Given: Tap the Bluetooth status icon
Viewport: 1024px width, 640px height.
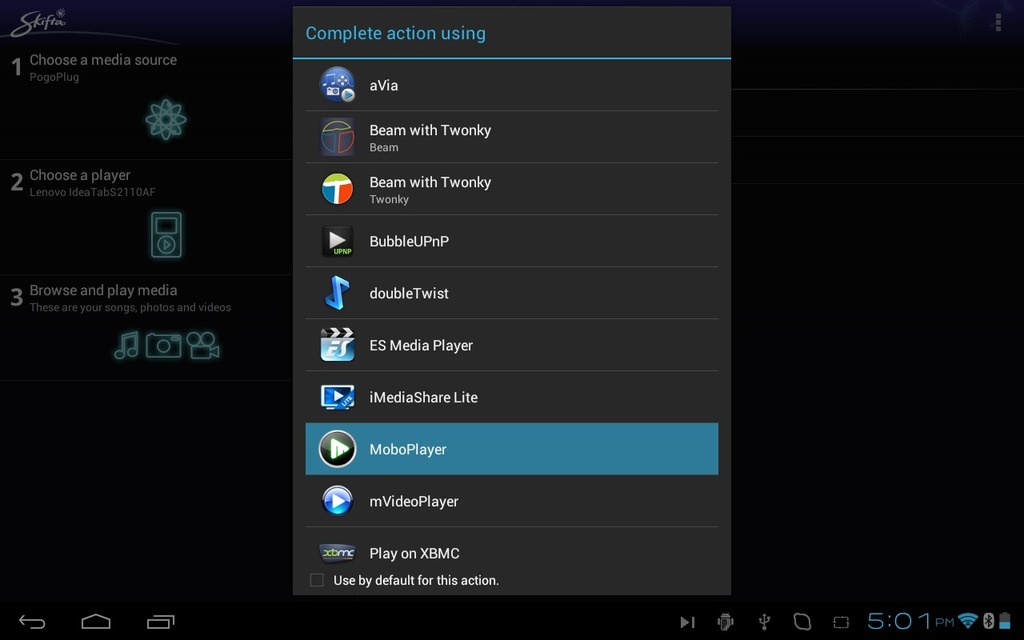Looking at the screenshot, I should click(989, 620).
